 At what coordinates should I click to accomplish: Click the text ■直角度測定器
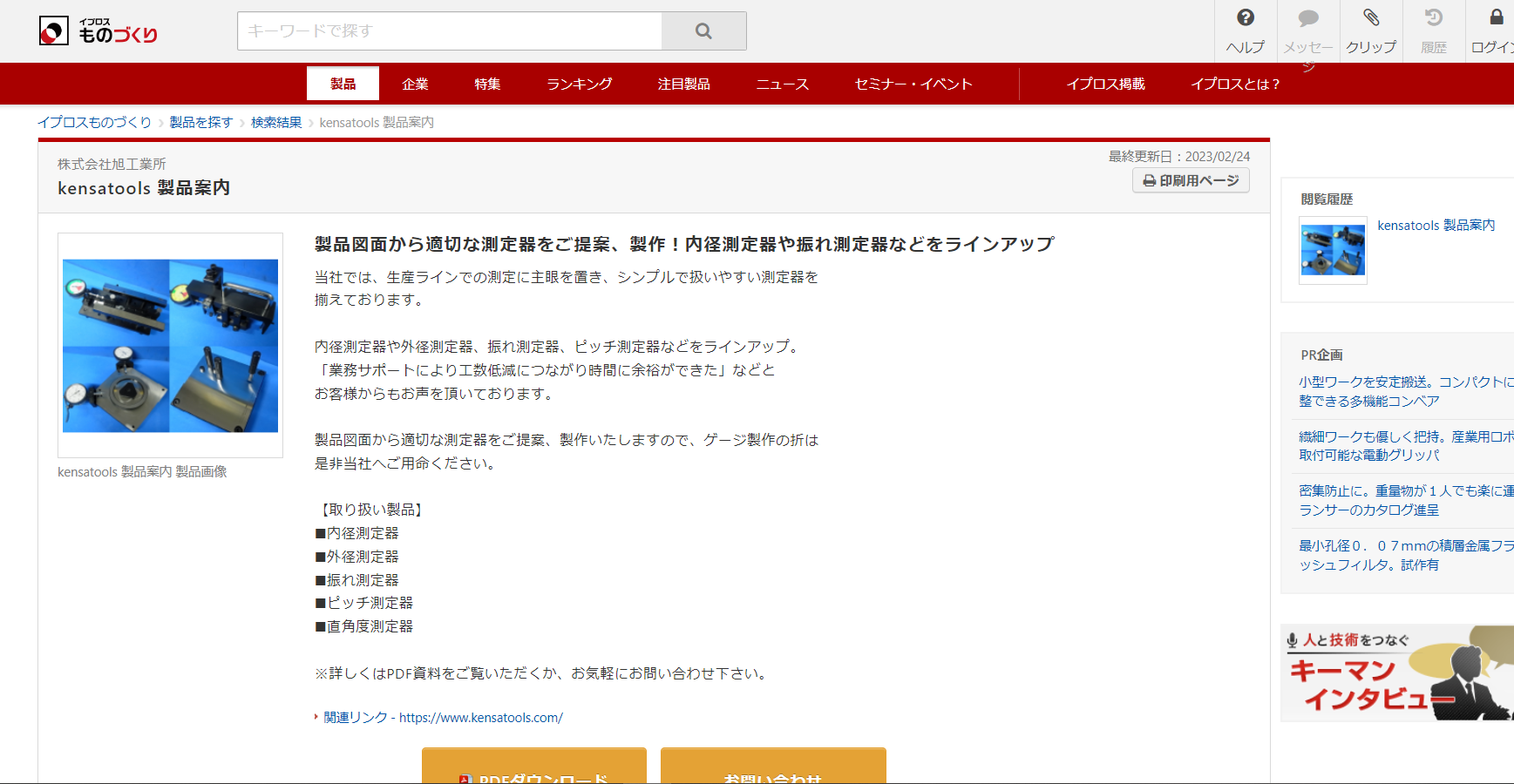coord(364,626)
